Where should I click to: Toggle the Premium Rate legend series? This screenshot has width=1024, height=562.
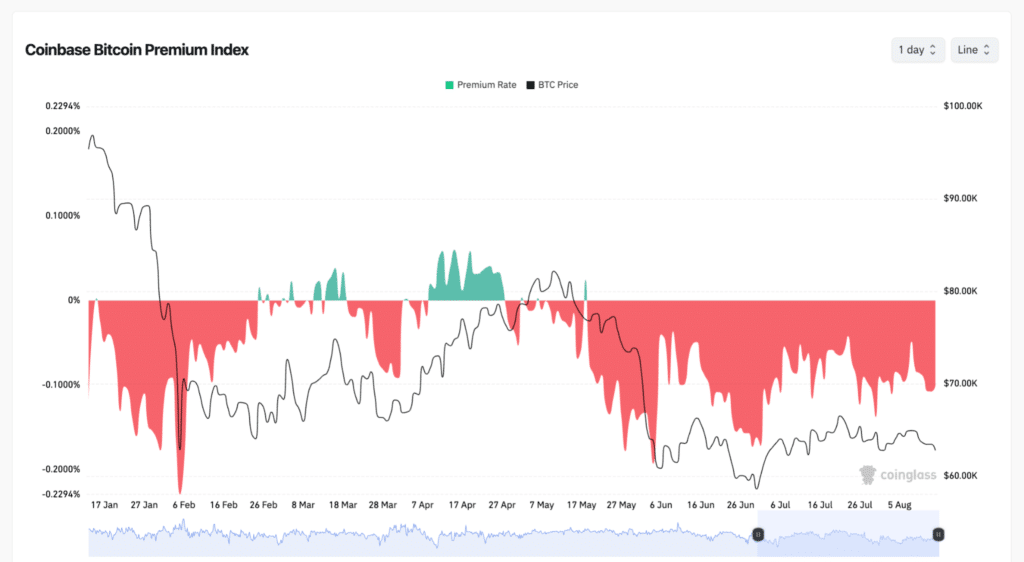pyautogui.click(x=481, y=85)
